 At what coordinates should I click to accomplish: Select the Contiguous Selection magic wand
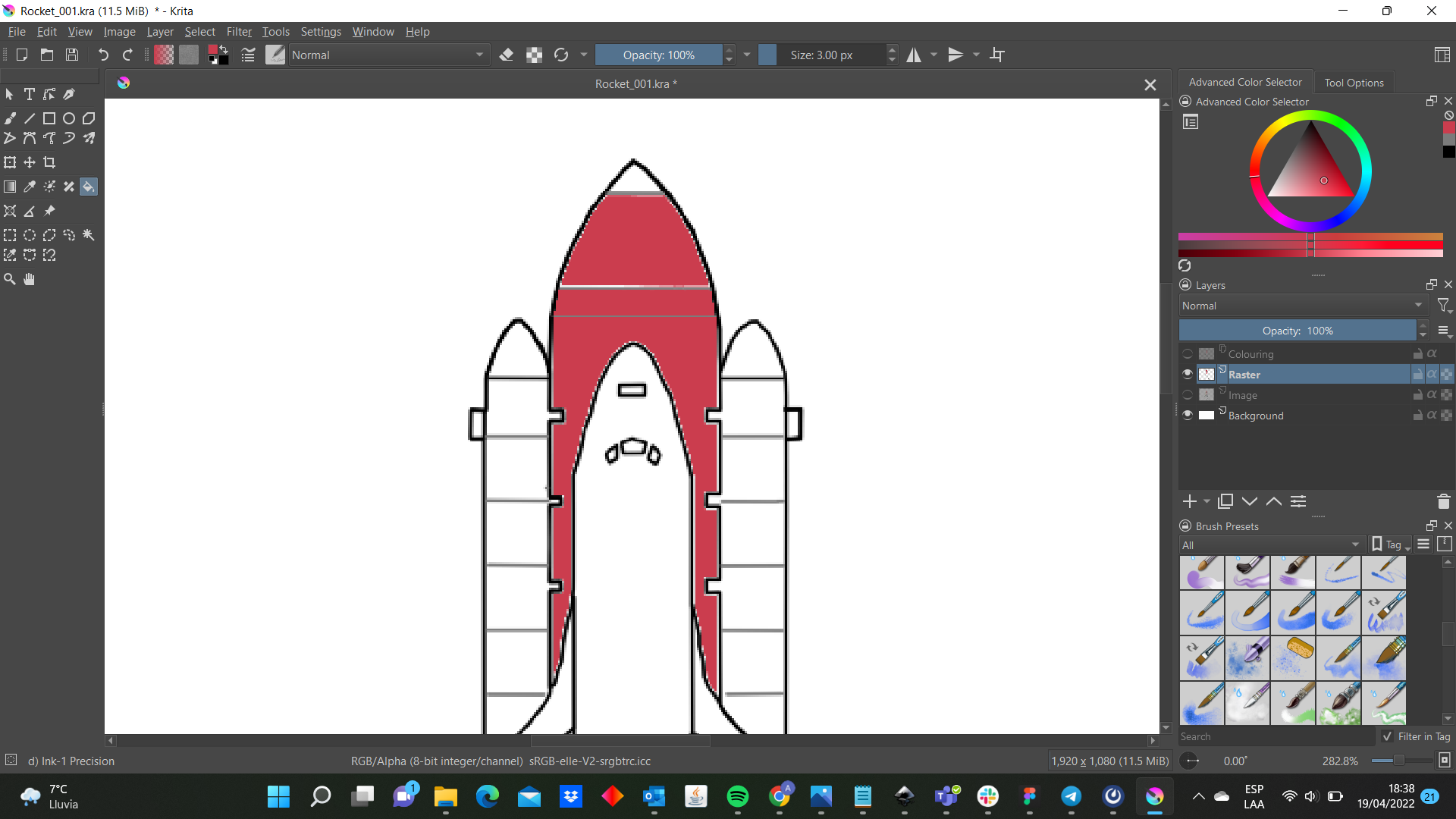coord(89,235)
